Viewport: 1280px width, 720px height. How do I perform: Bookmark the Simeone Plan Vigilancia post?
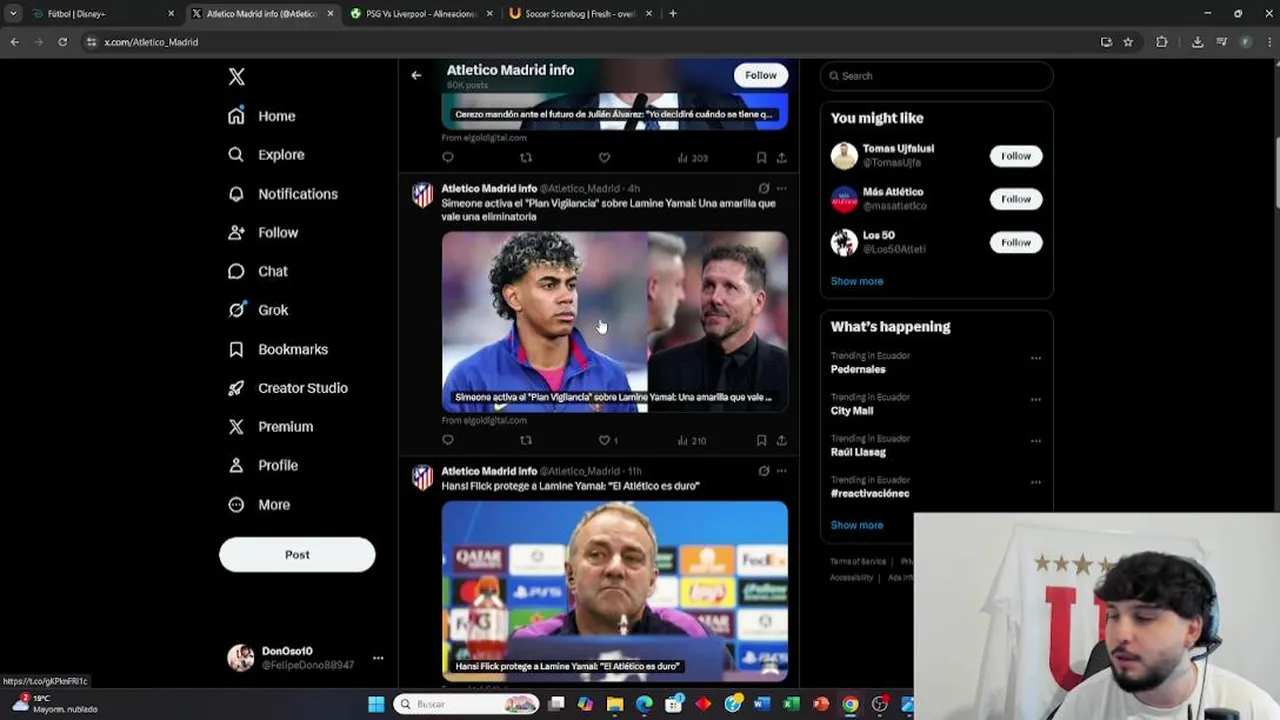pos(761,440)
